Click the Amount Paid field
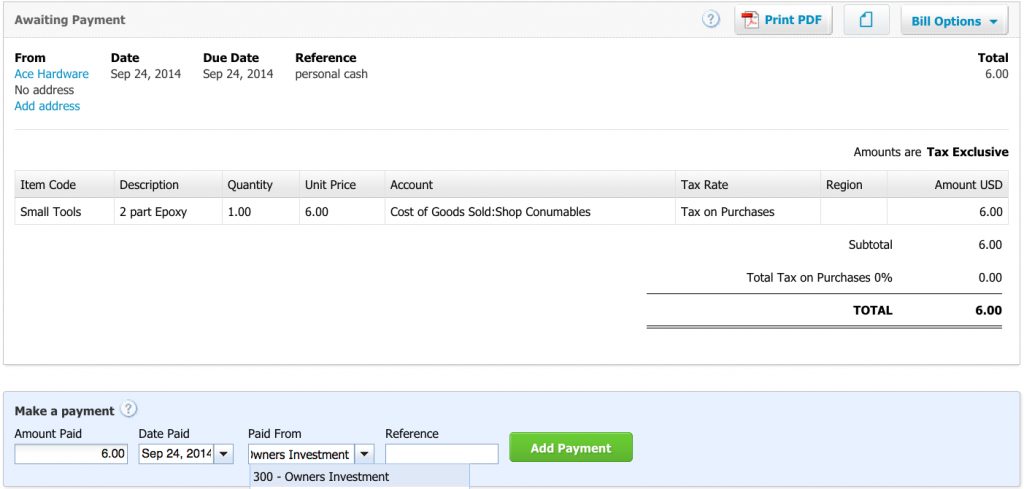The image size is (1024, 489). click(71, 454)
